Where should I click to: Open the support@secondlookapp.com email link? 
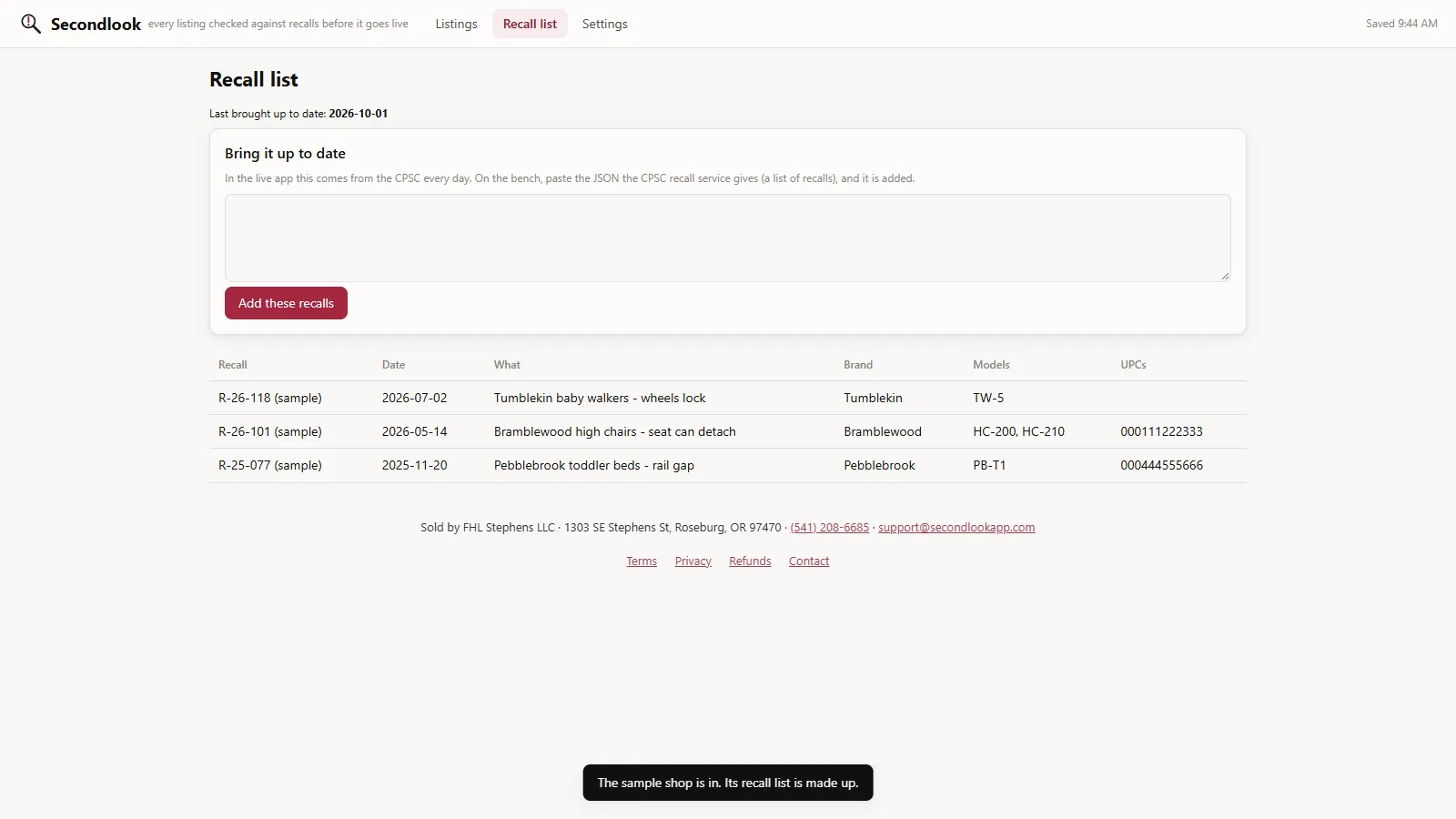(x=956, y=528)
